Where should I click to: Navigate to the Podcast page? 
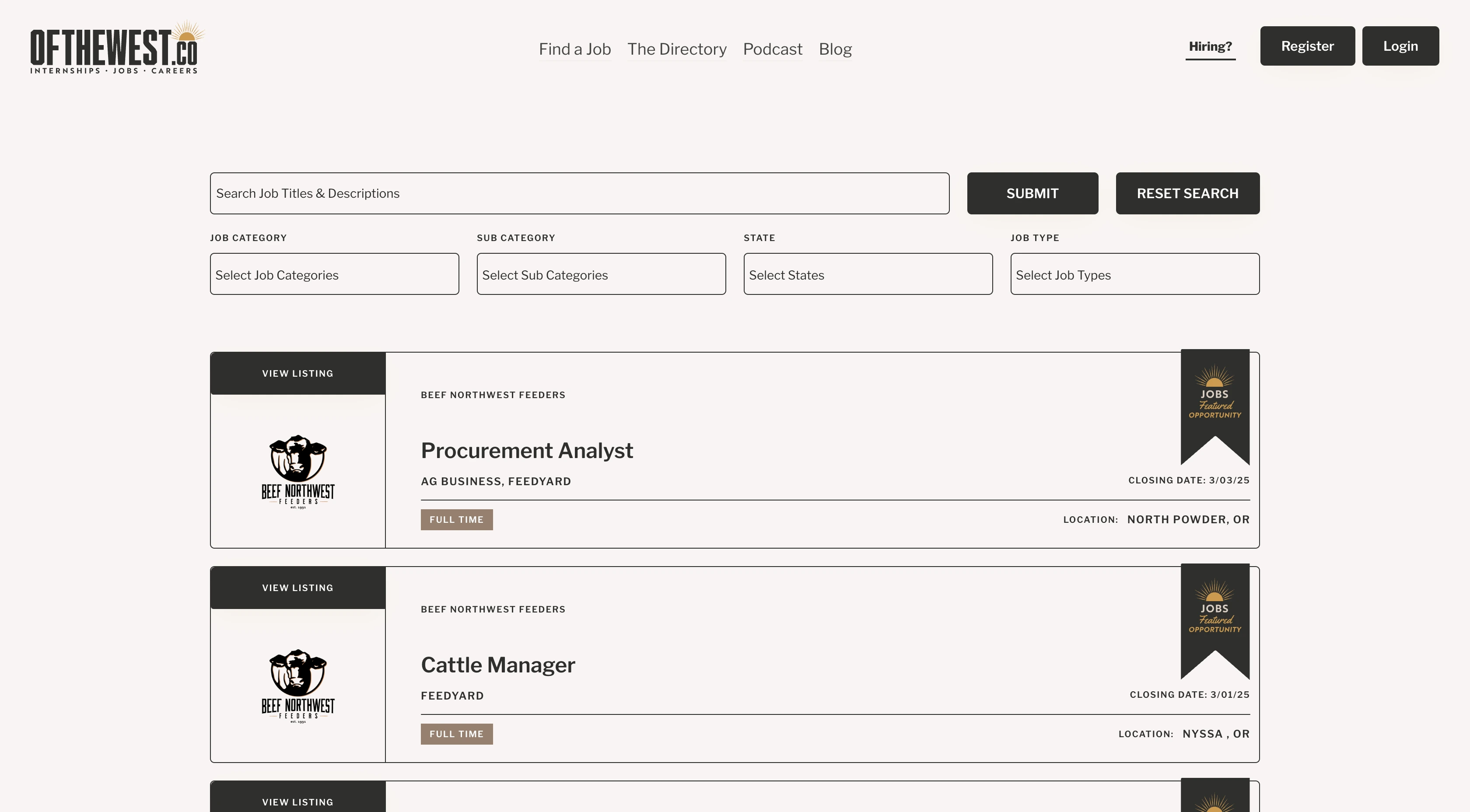[772, 49]
